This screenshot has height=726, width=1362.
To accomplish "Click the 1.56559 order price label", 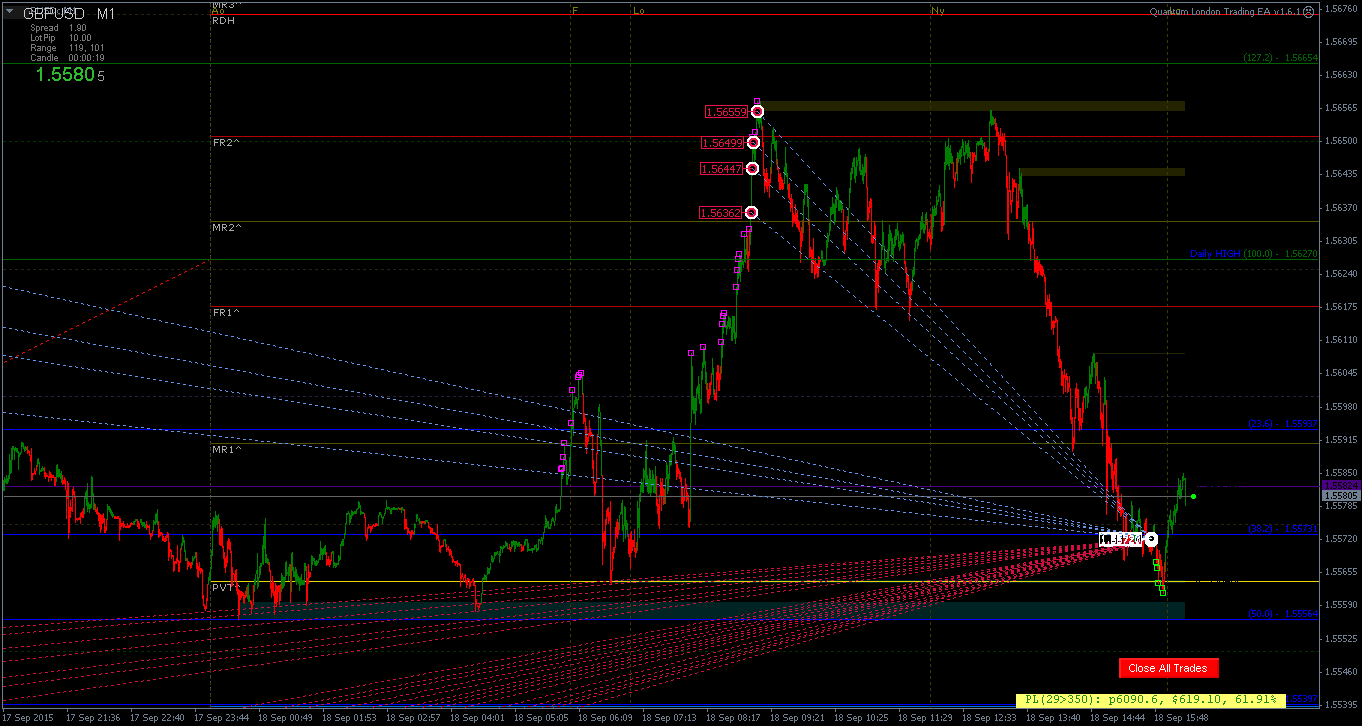I will [x=726, y=112].
